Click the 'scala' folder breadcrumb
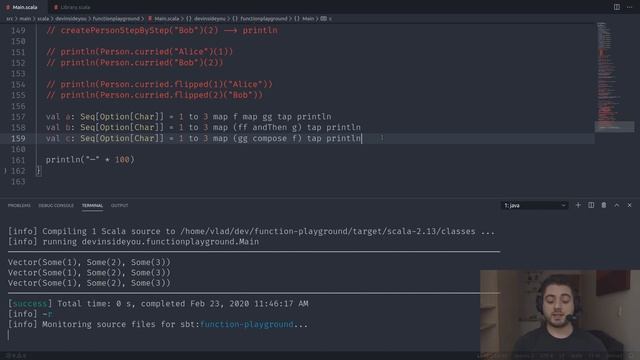The height and width of the screenshot is (360, 640). (x=43, y=19)
